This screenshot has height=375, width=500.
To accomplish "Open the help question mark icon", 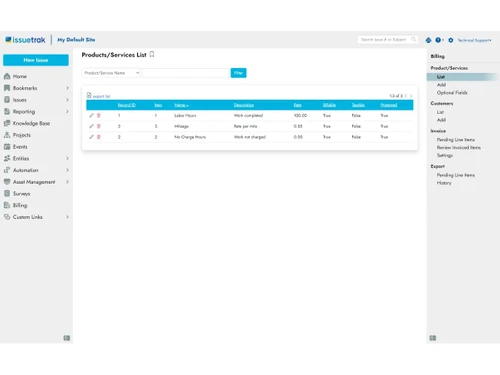I will (438, 40).
